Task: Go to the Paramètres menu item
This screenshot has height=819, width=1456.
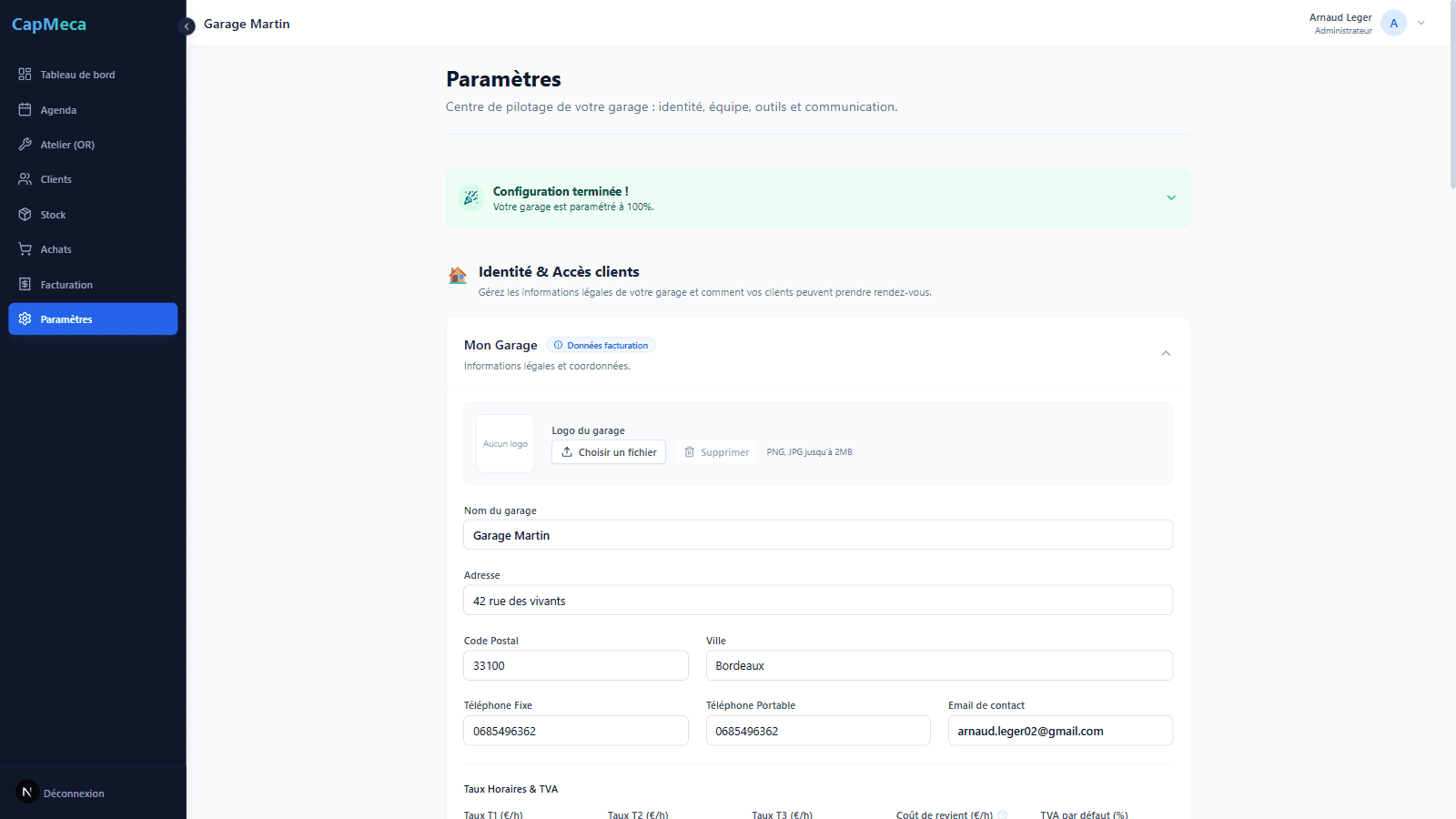Action: coord(93,319)
